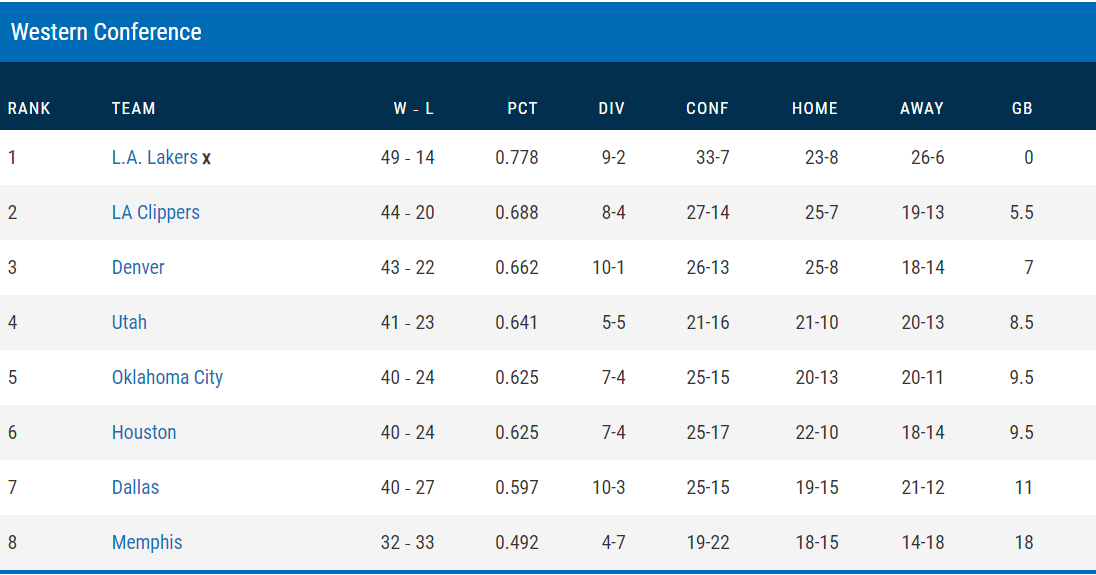Click the TEAM column header
The width and height of the screenshot is (1096, 575).
pyautogui.click(x=134, y=108)
